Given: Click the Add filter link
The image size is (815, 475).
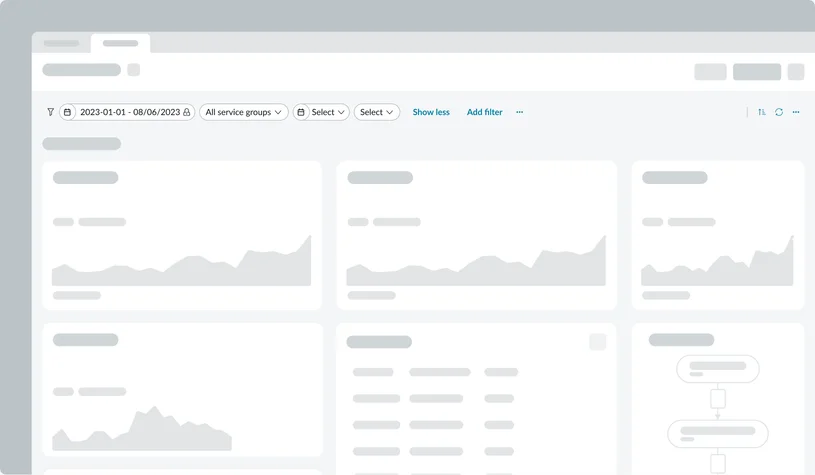Looking at the screenshot, I should coord(484,112).
